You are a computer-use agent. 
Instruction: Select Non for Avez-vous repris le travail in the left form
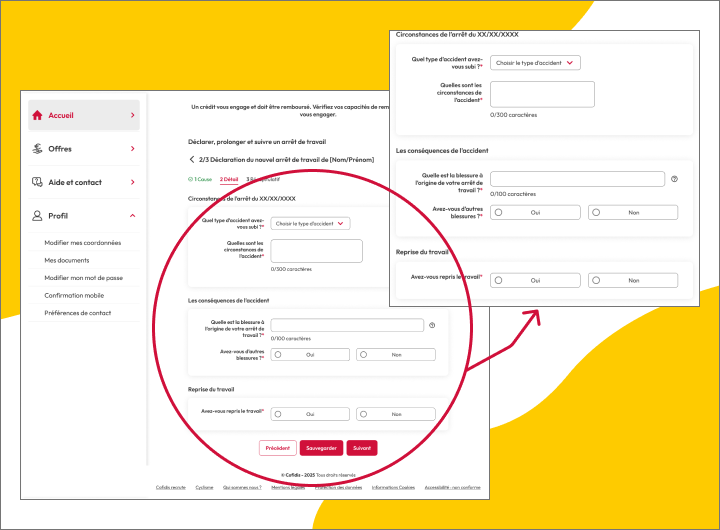pos(395,414)
